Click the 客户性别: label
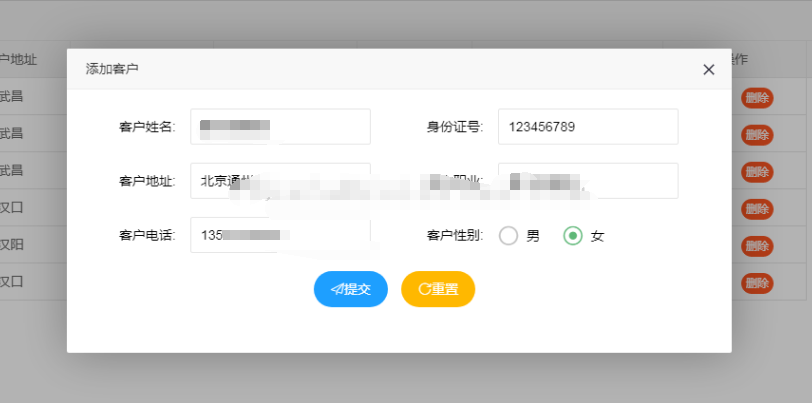812x403 pixels. point(455,236)
